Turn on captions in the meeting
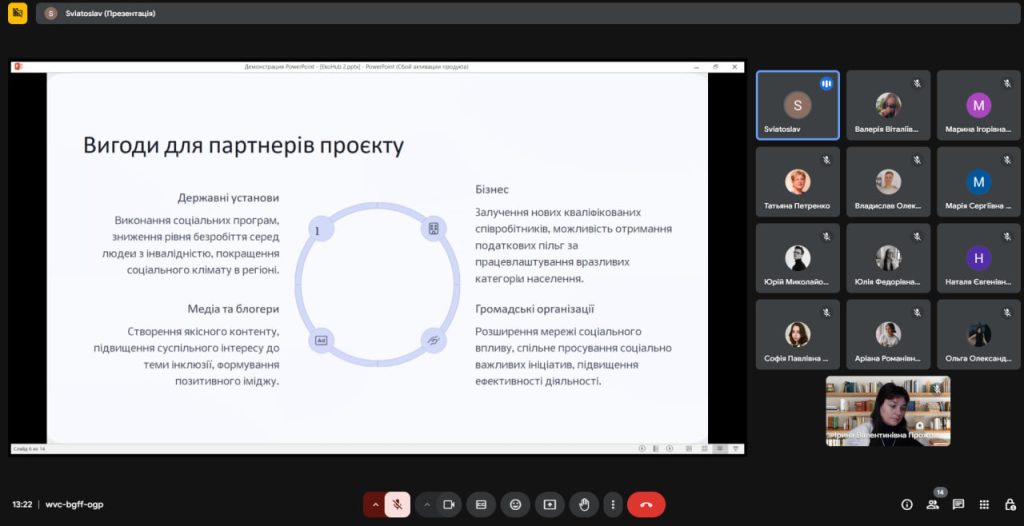This screenshot has width=1024, height=526. pos(481,505)
